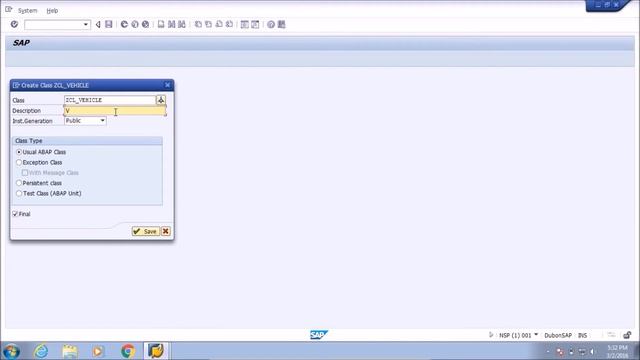Click the status bar triangle expander icon

tap(491, 335)
